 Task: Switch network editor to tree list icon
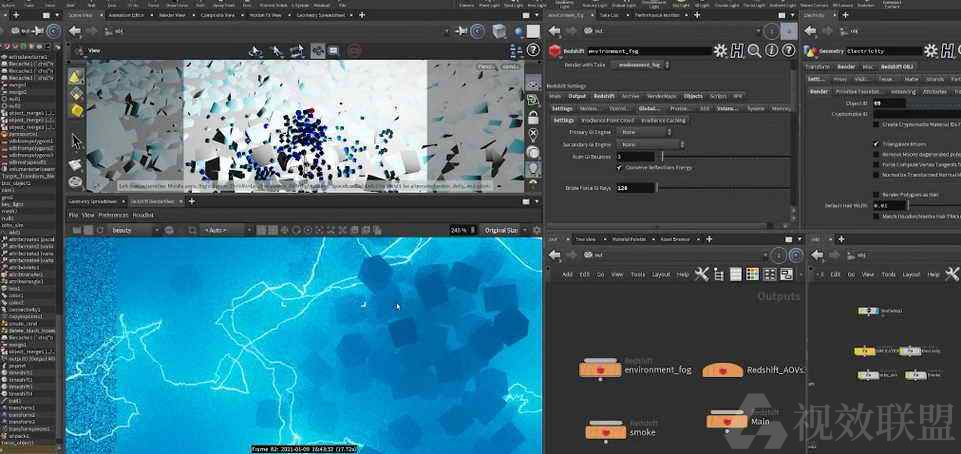click(x=719, y=274)
